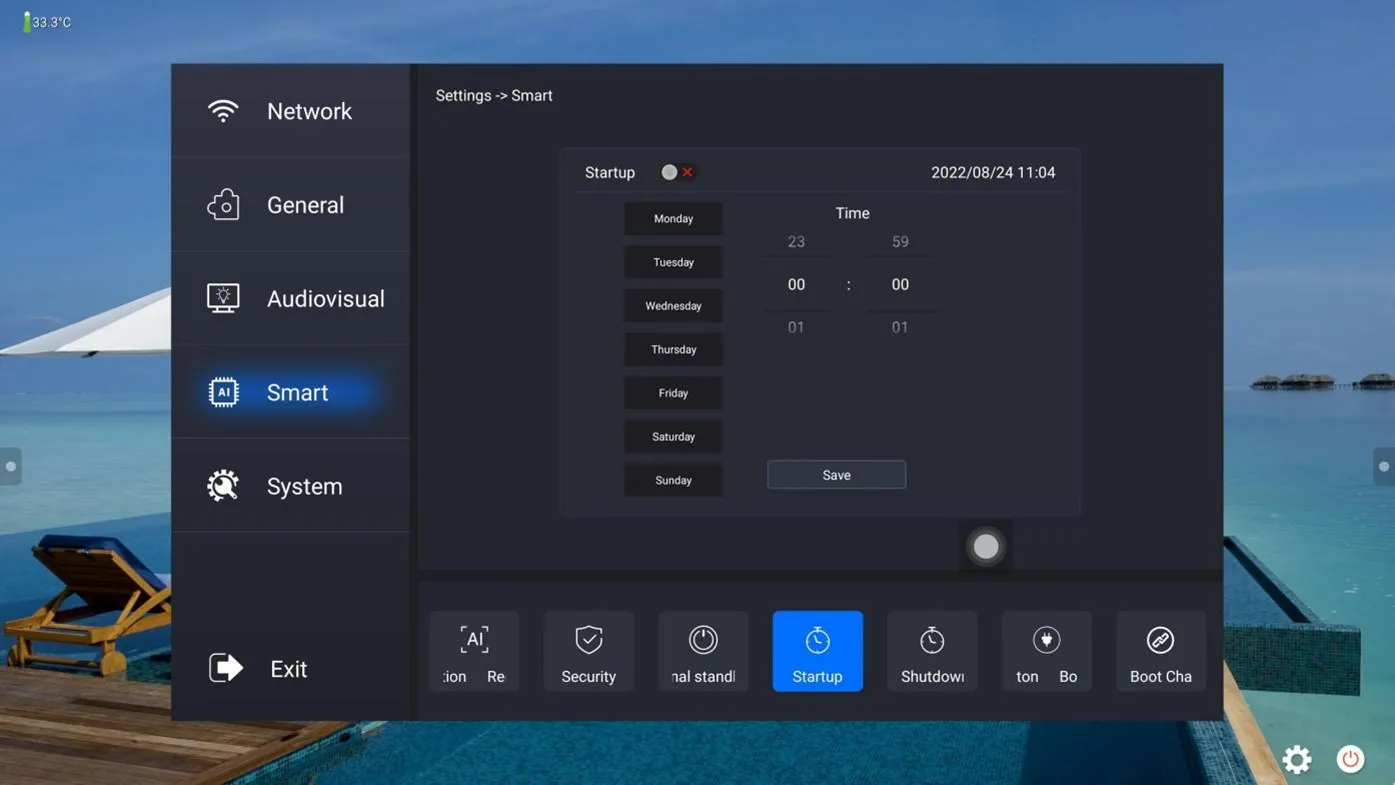This screenshot has height=785, width=1395.
Task: Save the startup schedule
Action: coord(836,475)
